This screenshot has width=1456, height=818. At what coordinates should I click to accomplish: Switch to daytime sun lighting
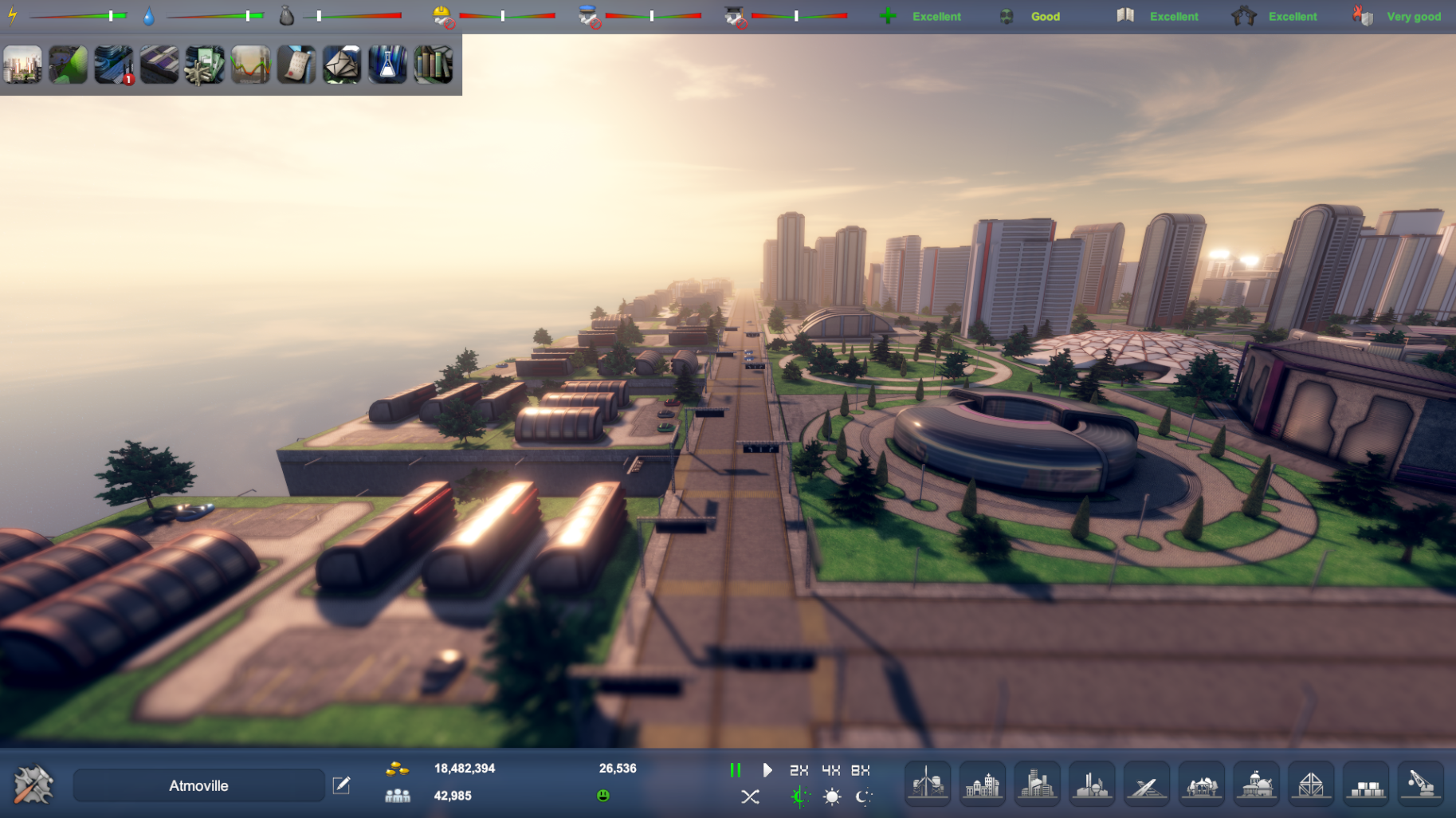[832, 796]
